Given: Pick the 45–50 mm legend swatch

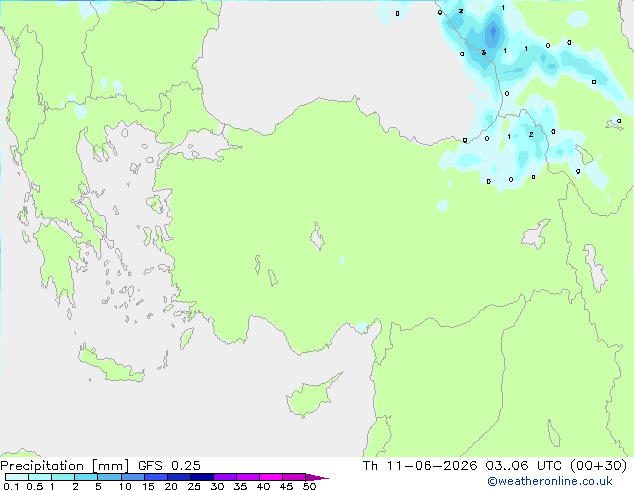Looking at the screenshot, I should tap(294, 477).
